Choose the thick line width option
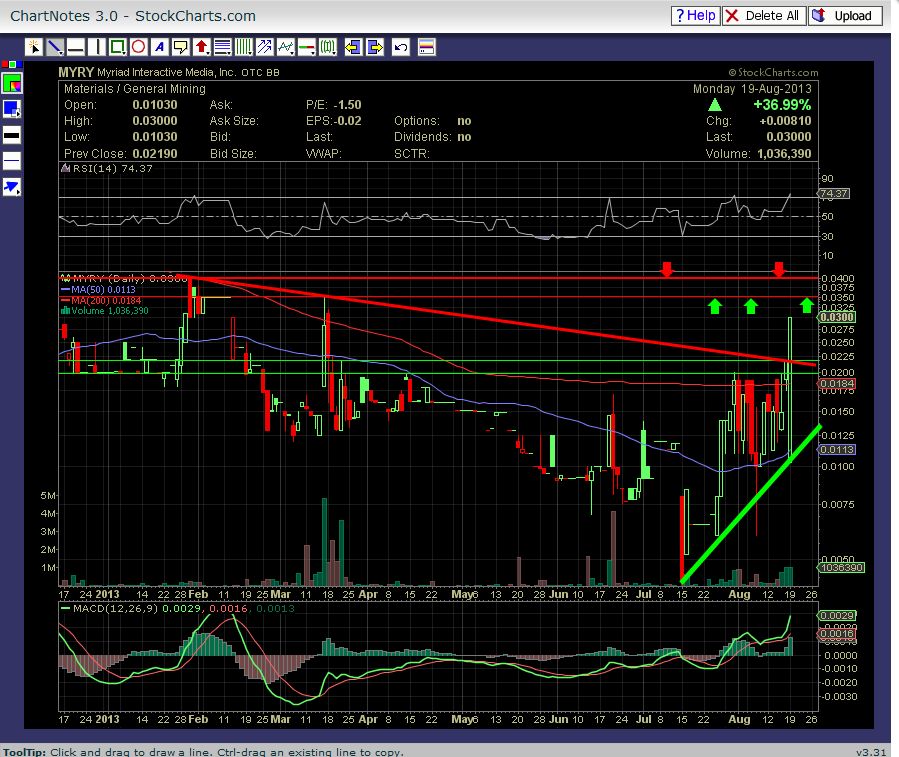Image resolution: width=899 pixels, height=757 pixels. click(x=12, y=136)
